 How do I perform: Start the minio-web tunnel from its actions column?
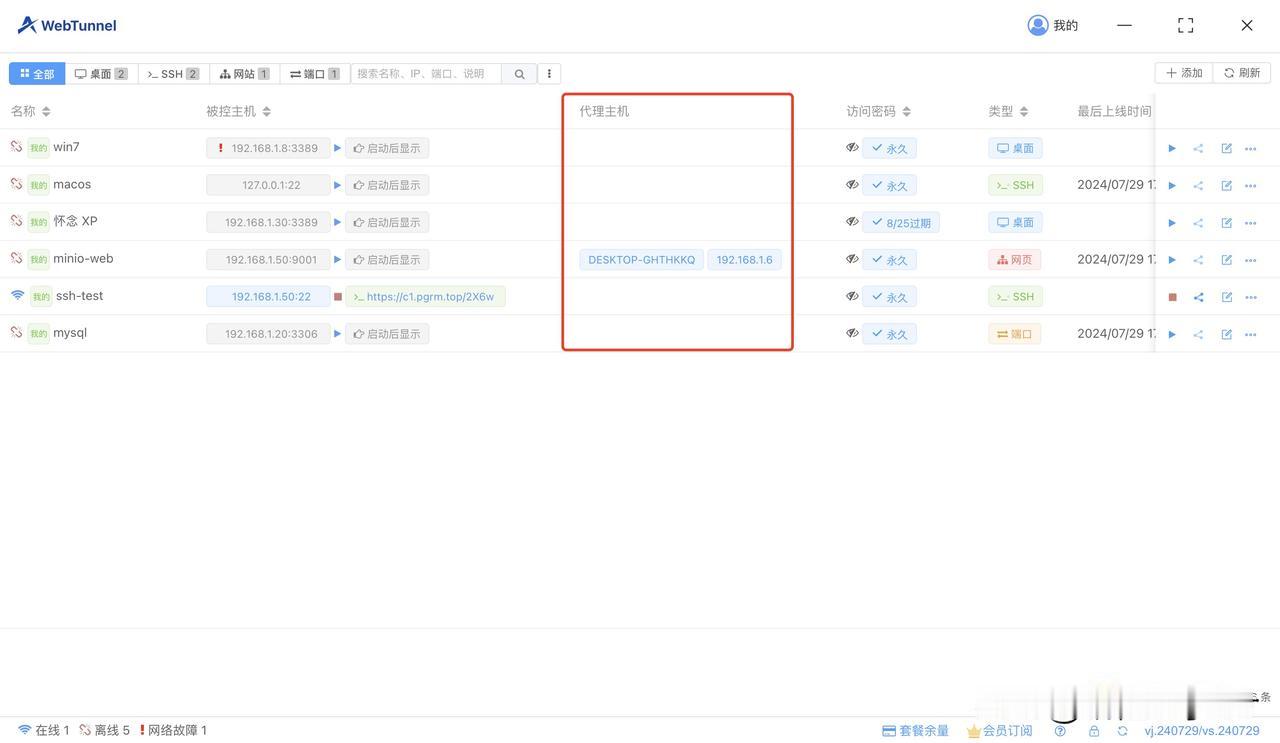[1172, 260]
